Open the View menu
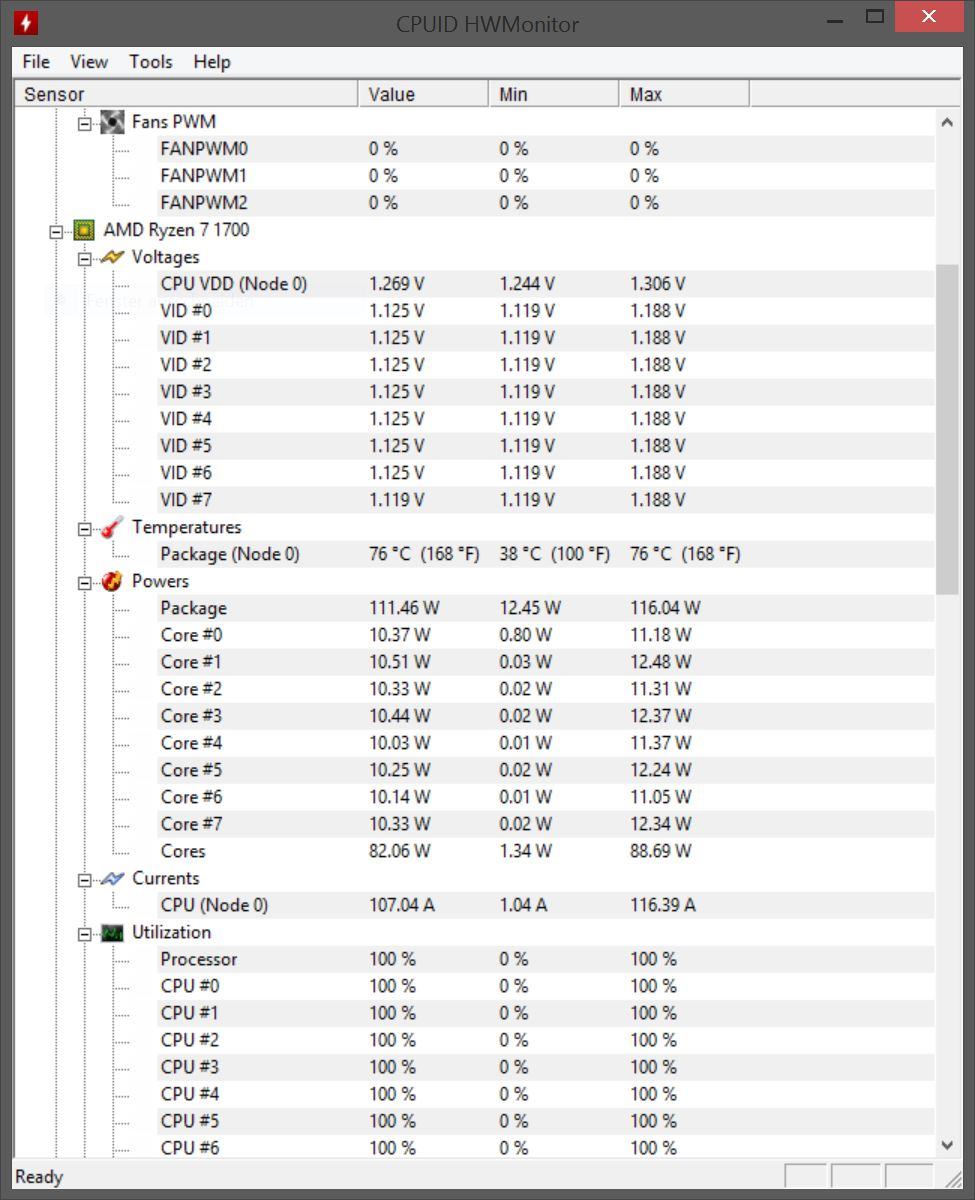 pyautogui.click(x=89, y=62)
